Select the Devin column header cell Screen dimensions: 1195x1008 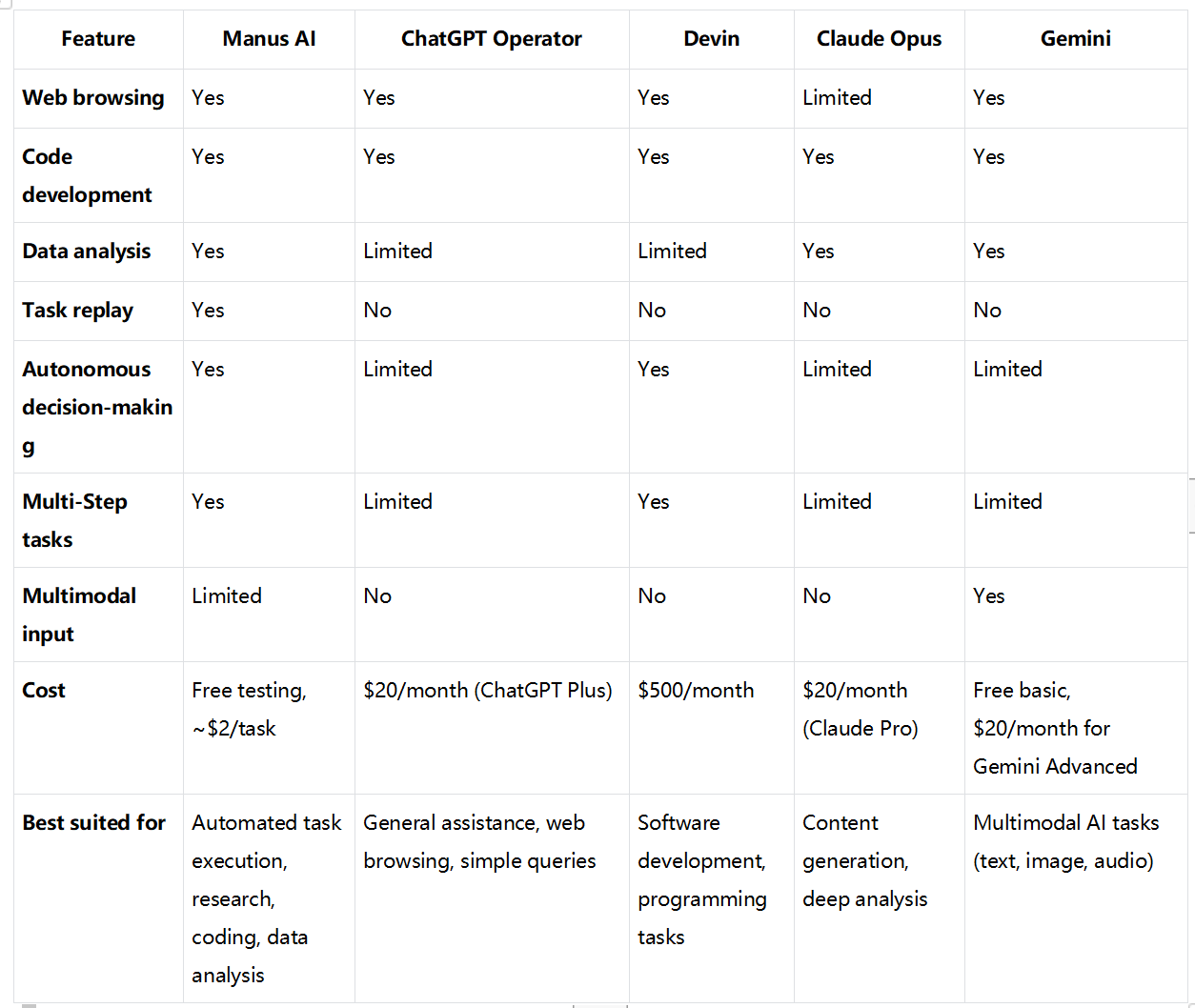click(x=711, y=39)
